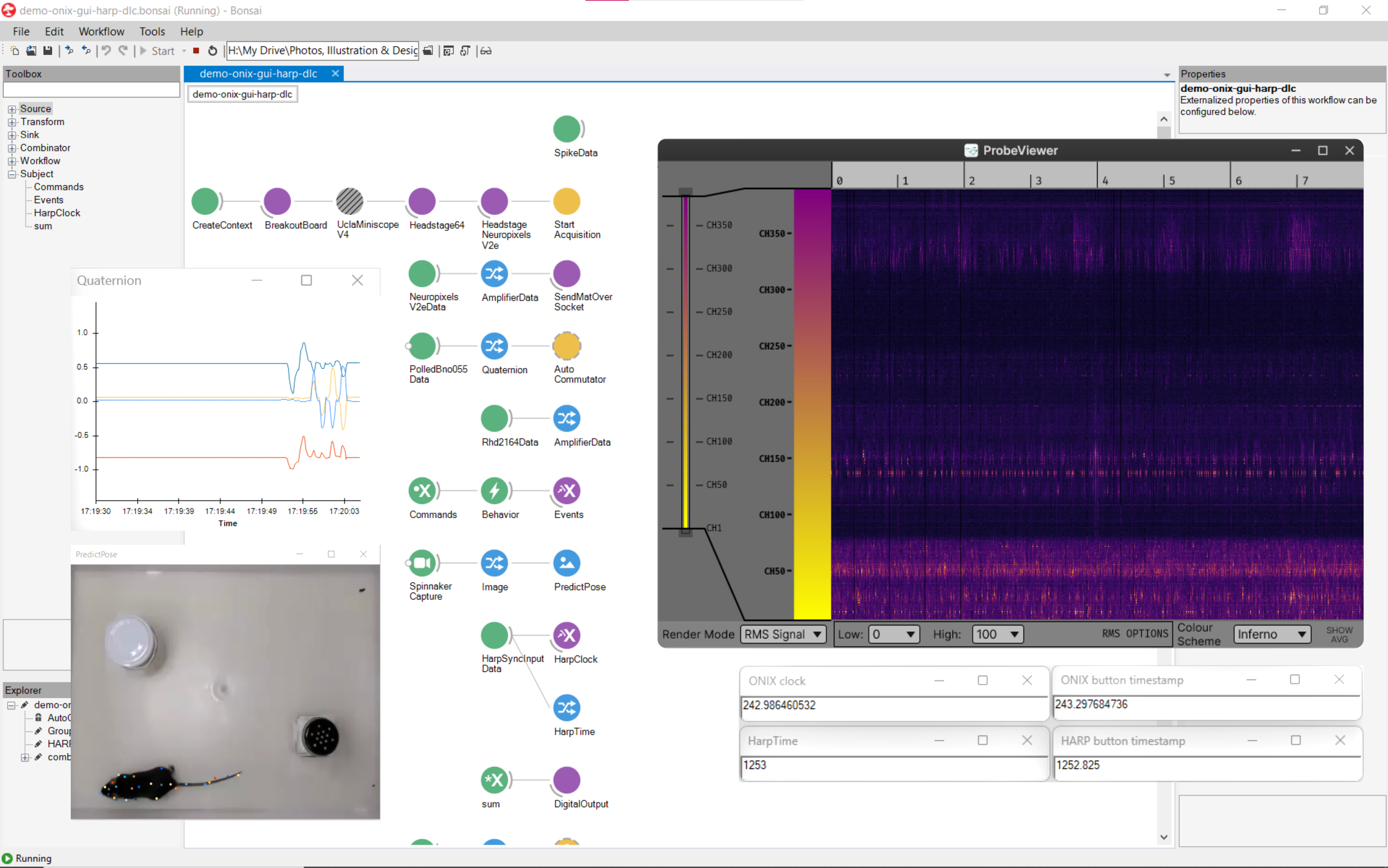Click the Toolbox search input field
This screenshot has height=868, width=1388.
[x=91, y=90]
